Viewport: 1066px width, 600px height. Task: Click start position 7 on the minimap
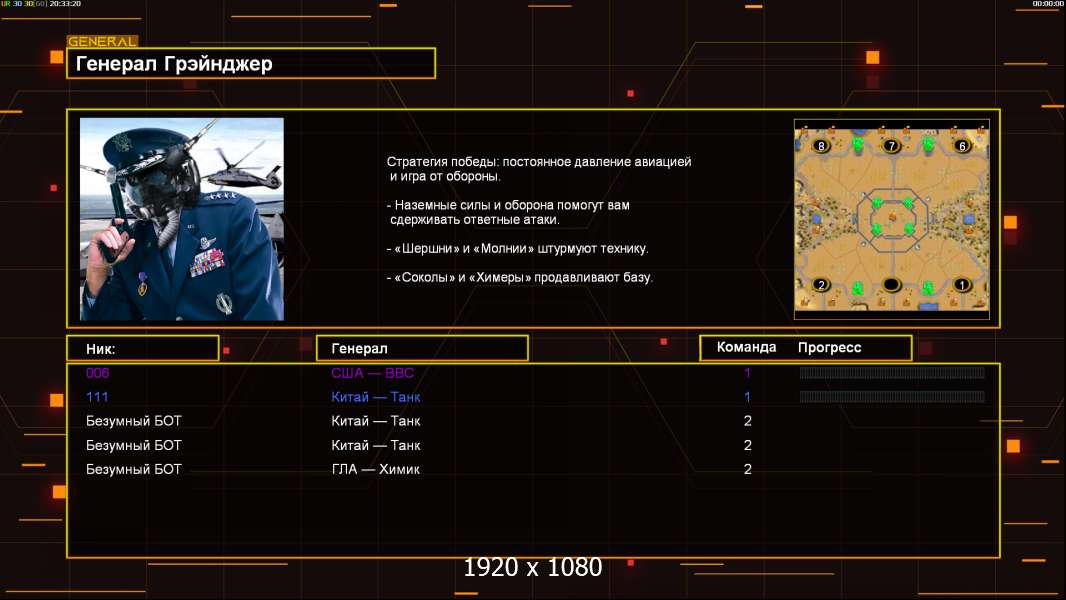[x=891, y=145]
